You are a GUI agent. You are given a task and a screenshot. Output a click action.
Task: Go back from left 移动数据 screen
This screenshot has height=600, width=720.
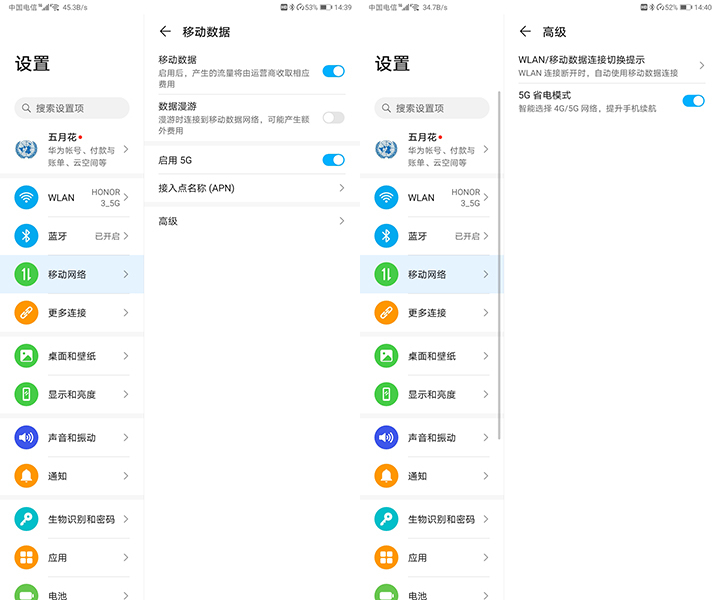coord(165,31)
